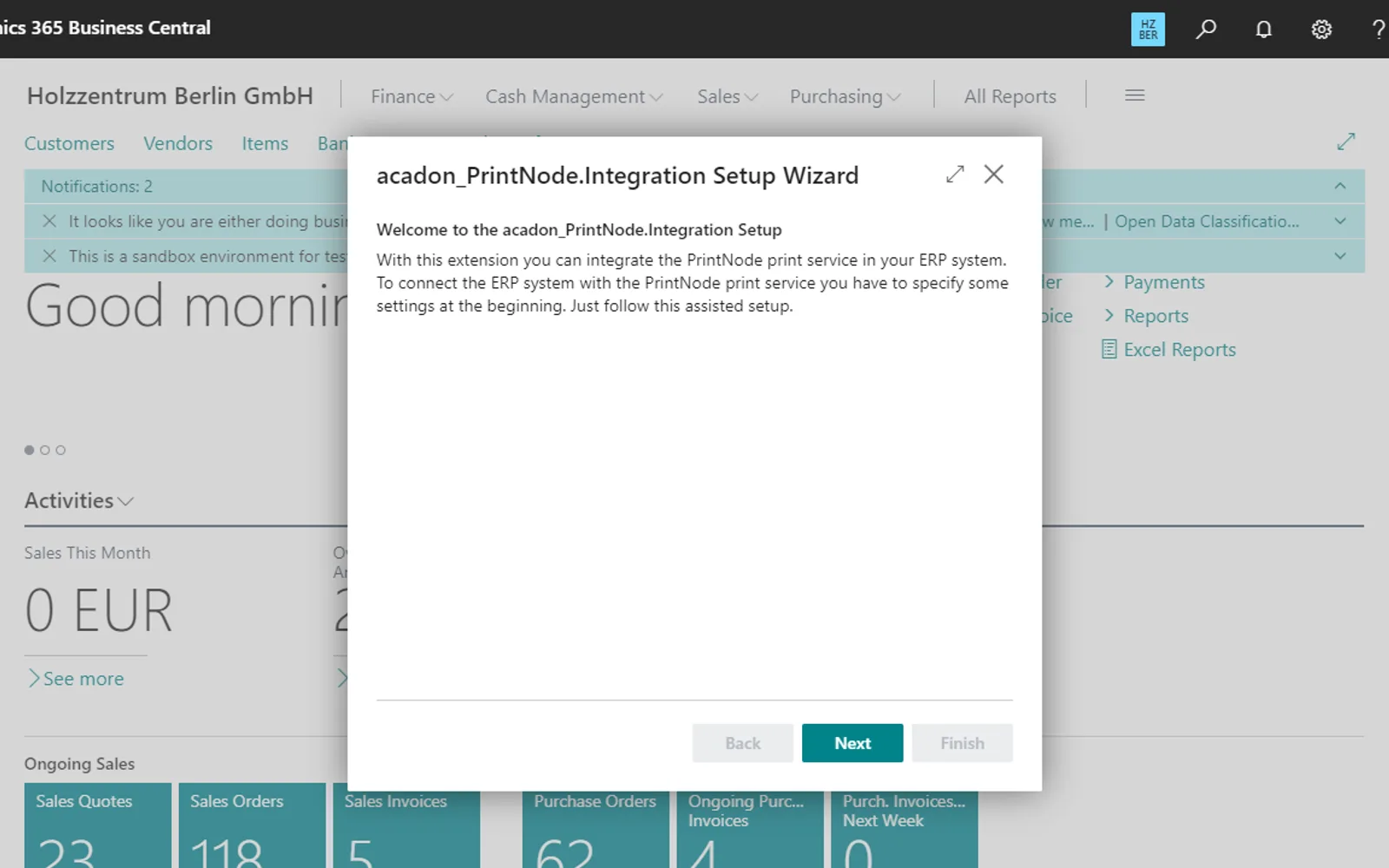The height and width of the screenshot is (868, 1389).
Task: Open the settings gear icon
Action: pos(1321,29)
